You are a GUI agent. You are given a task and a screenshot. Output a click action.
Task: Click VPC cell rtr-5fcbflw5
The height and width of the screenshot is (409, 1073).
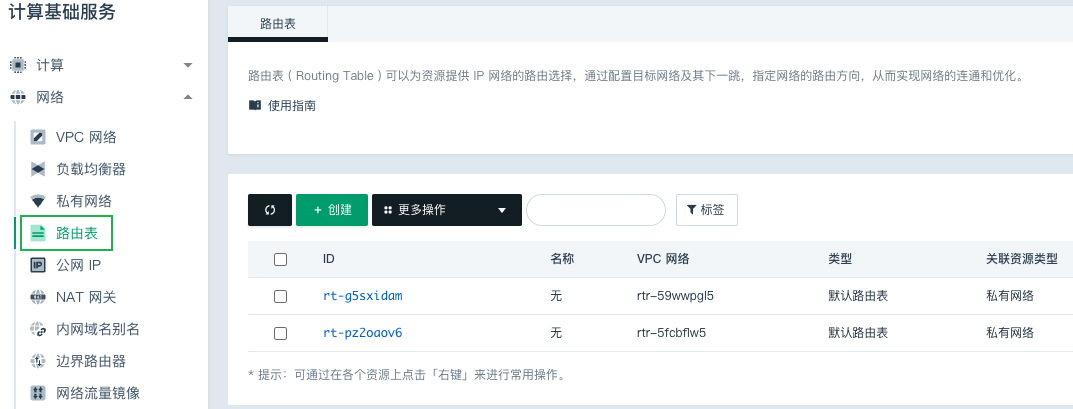671,333
